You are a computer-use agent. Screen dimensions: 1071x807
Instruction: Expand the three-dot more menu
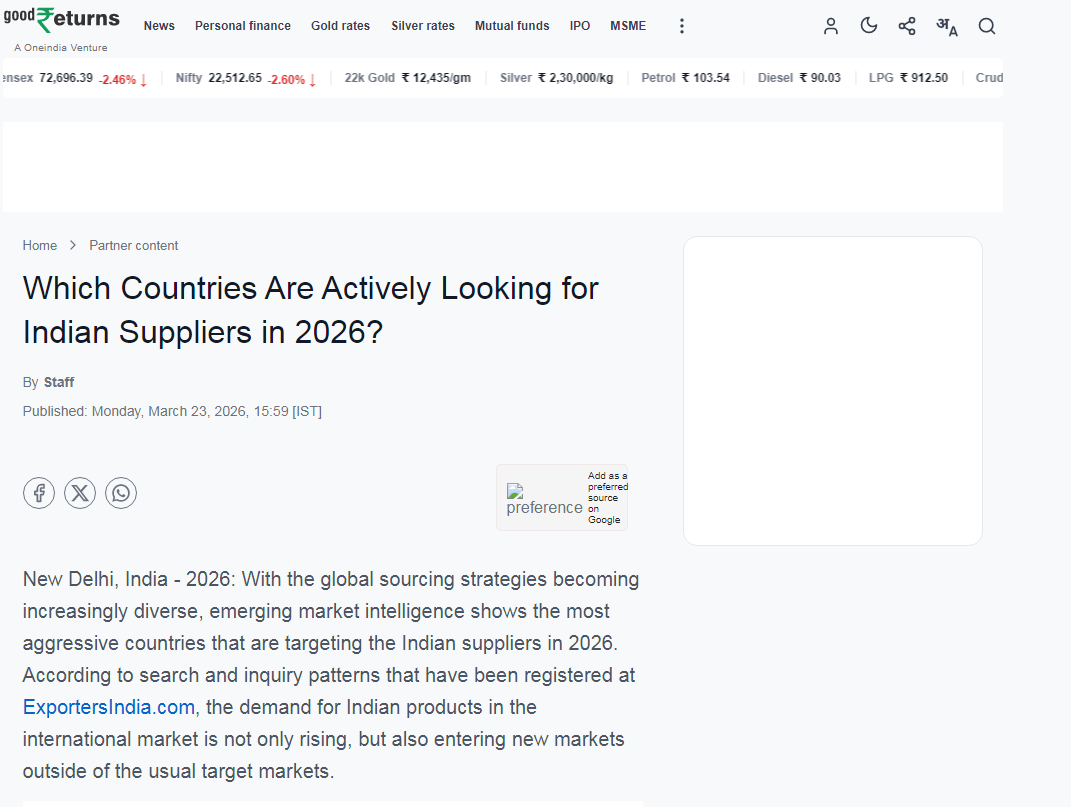coord(682,26)
